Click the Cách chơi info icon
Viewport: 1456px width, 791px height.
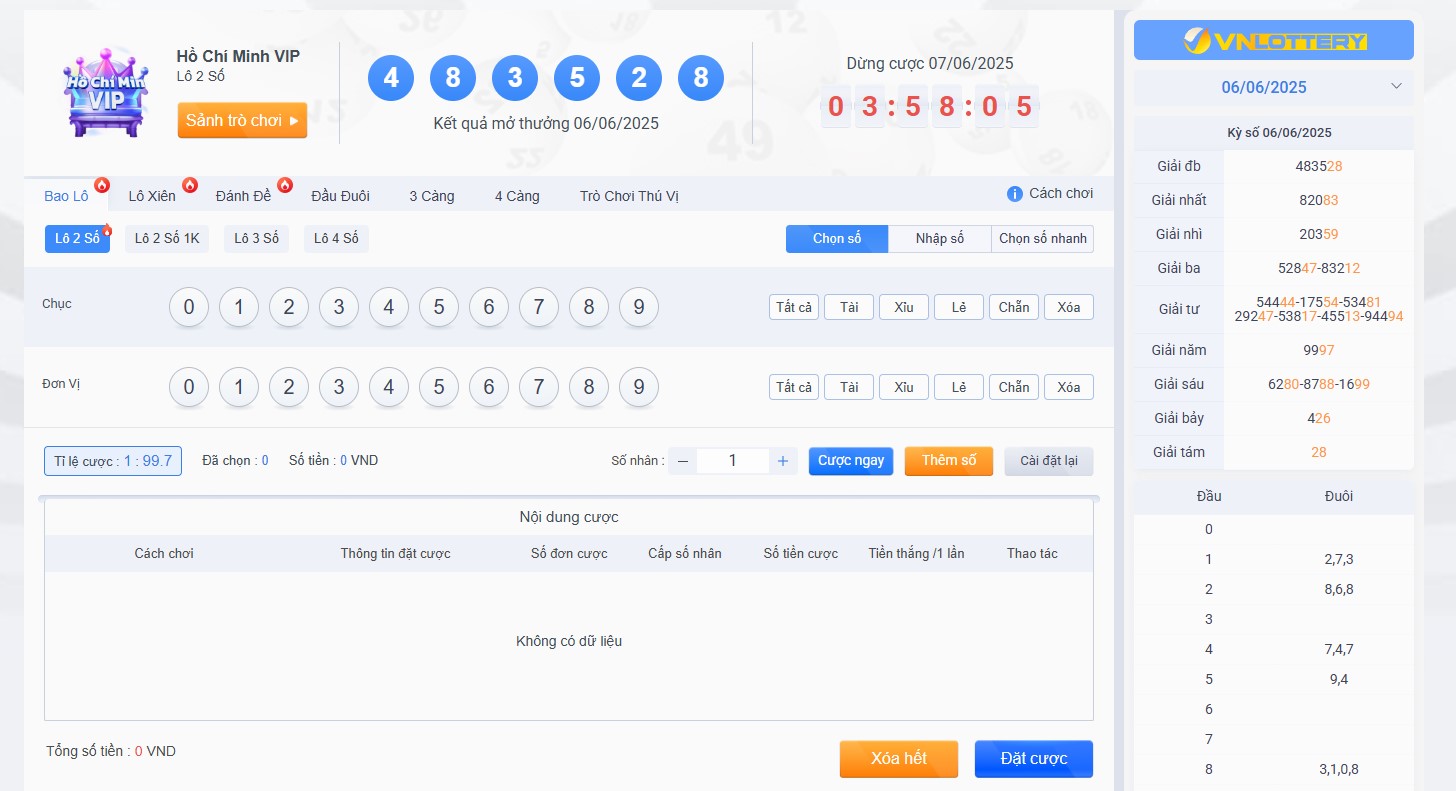tap(1014, 194)
